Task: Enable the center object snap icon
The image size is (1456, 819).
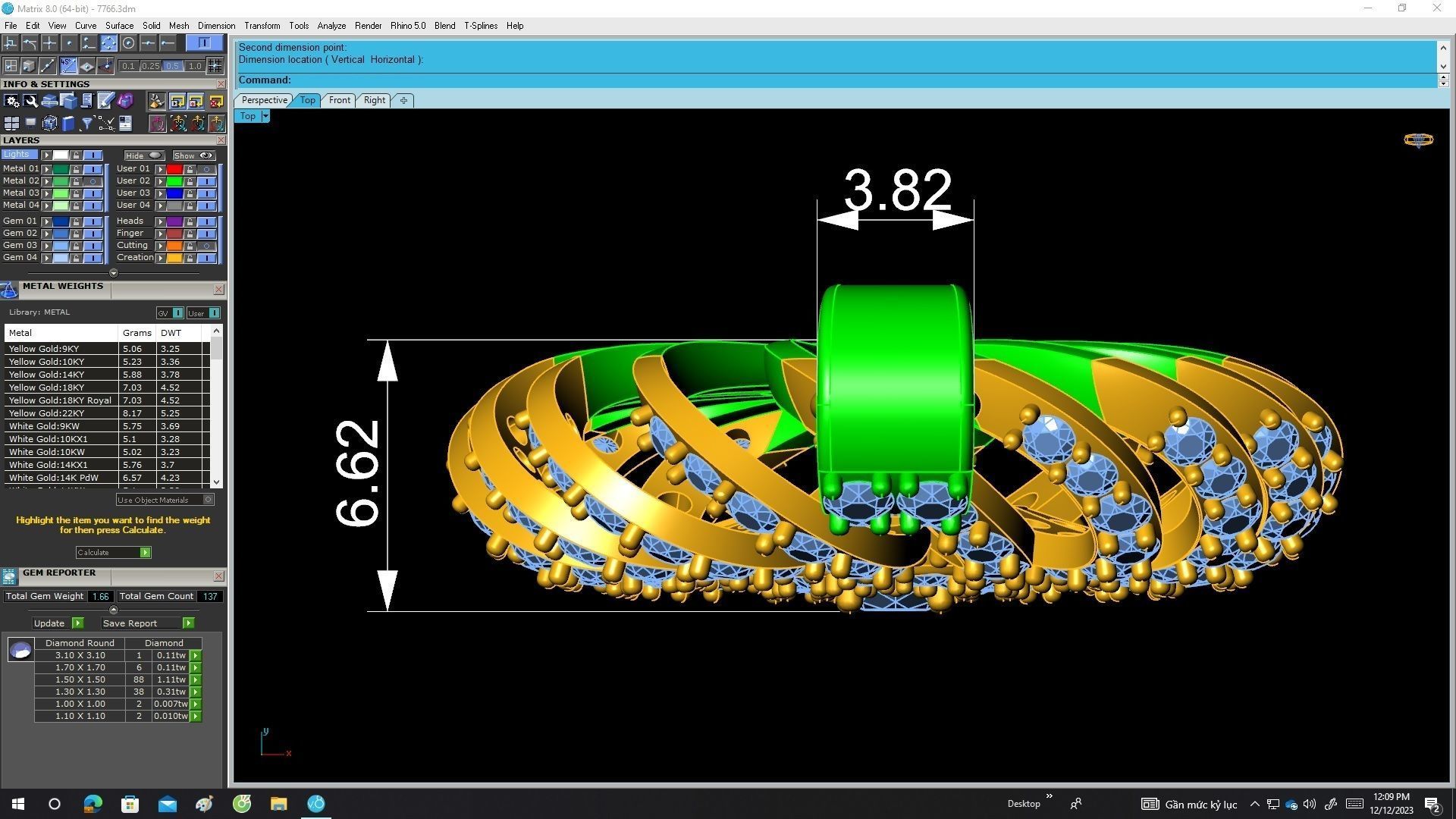Action: (128, 43)
